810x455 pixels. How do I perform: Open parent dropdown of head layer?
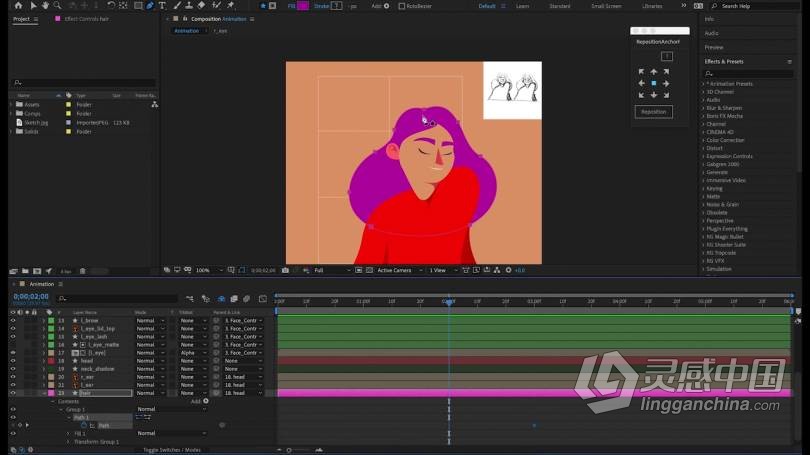pyautogui.click(x=243, y=361)
